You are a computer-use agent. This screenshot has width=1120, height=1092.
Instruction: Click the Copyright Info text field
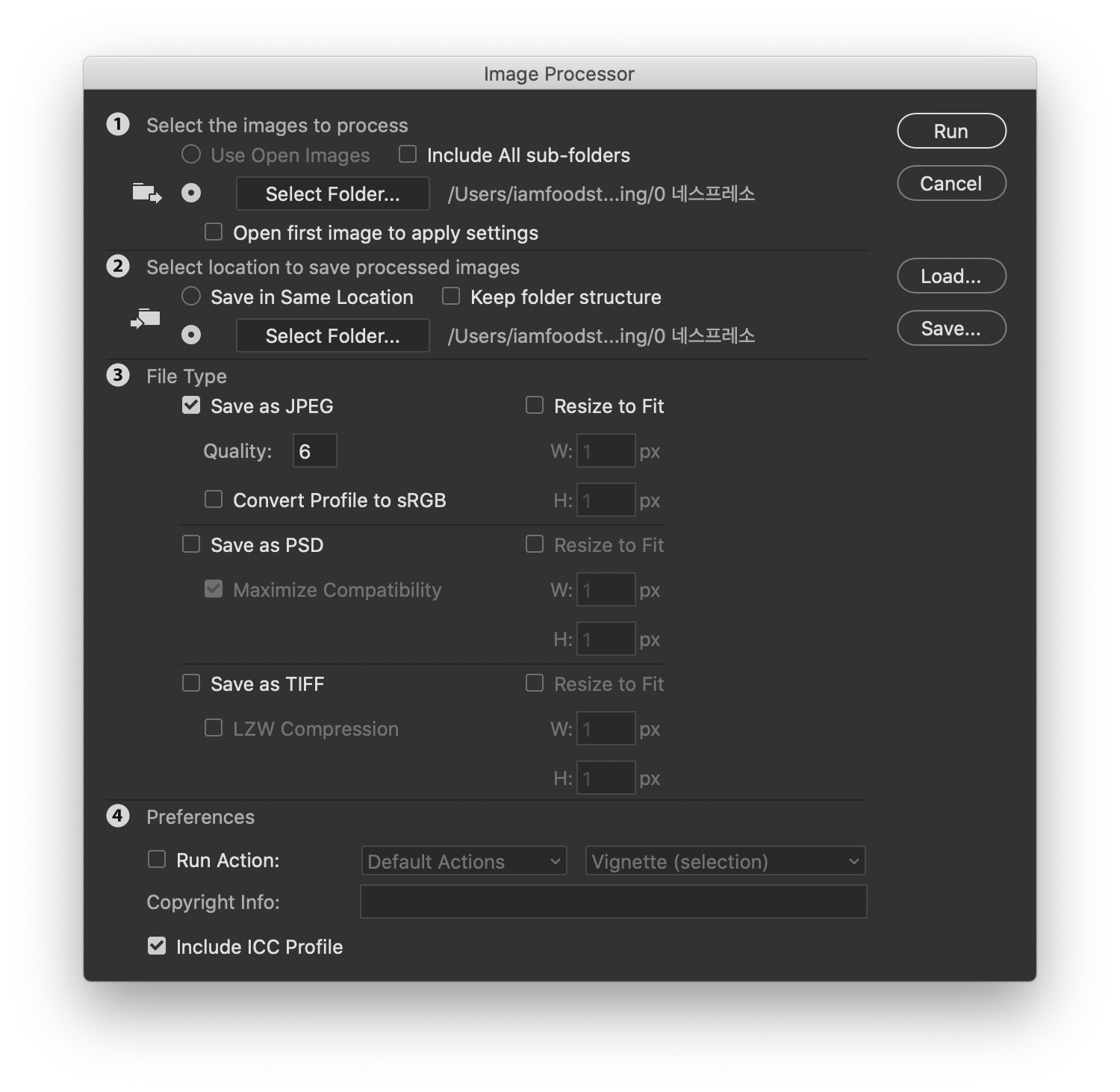613,902
